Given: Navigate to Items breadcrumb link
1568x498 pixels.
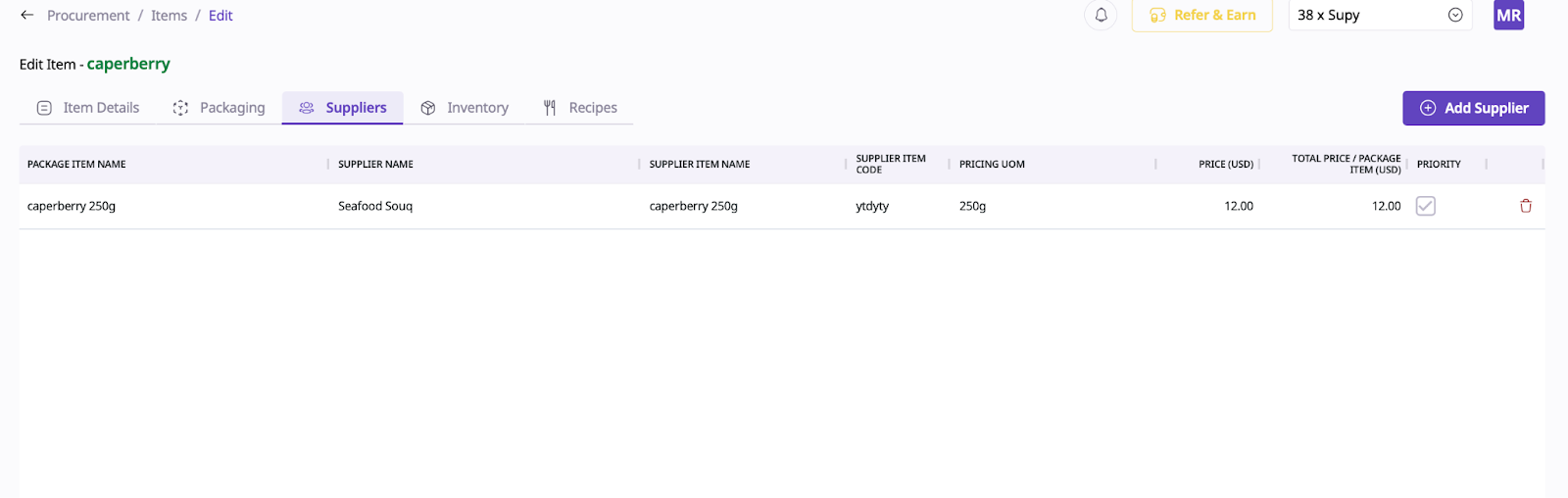Looking at the screenshot, I should 169,16.
